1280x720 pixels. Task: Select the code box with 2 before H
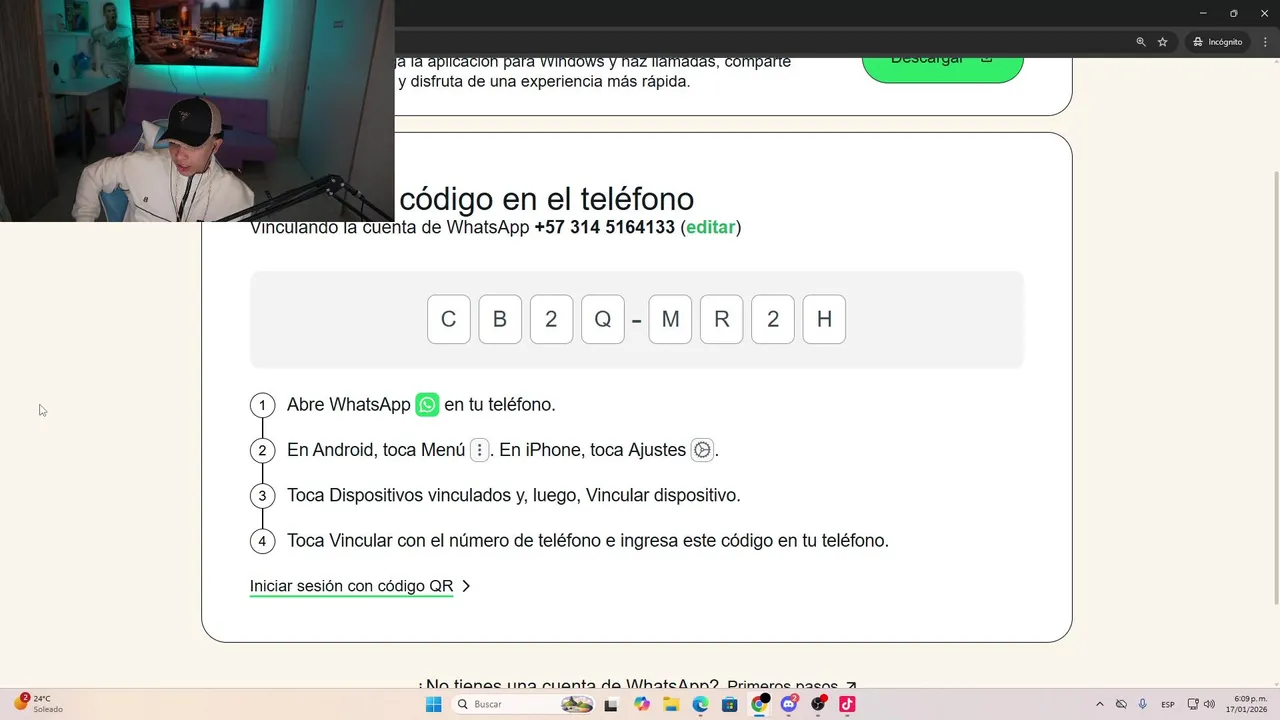(773, 319)
